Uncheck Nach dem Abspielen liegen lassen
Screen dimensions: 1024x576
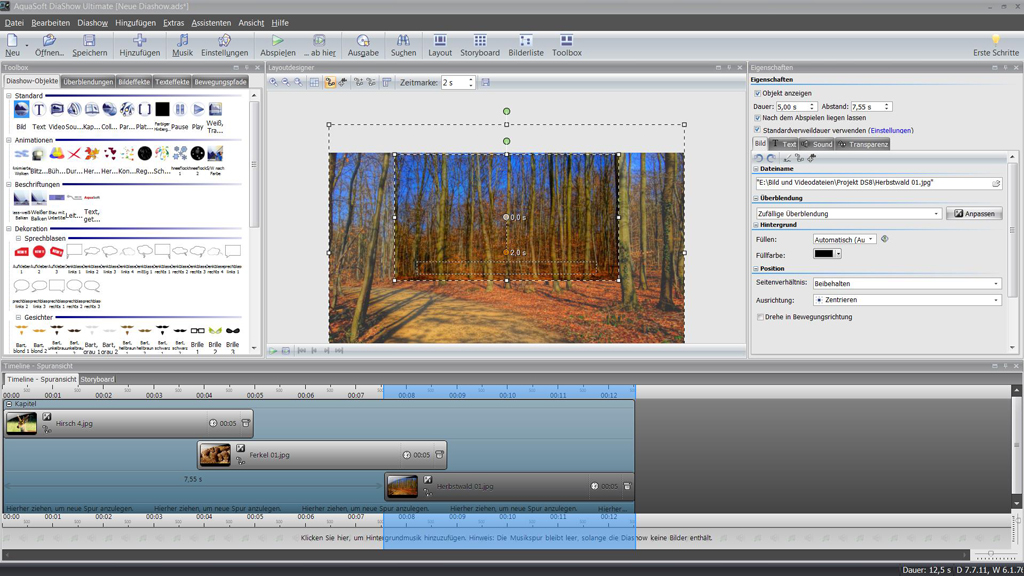[x=758, y=118]
